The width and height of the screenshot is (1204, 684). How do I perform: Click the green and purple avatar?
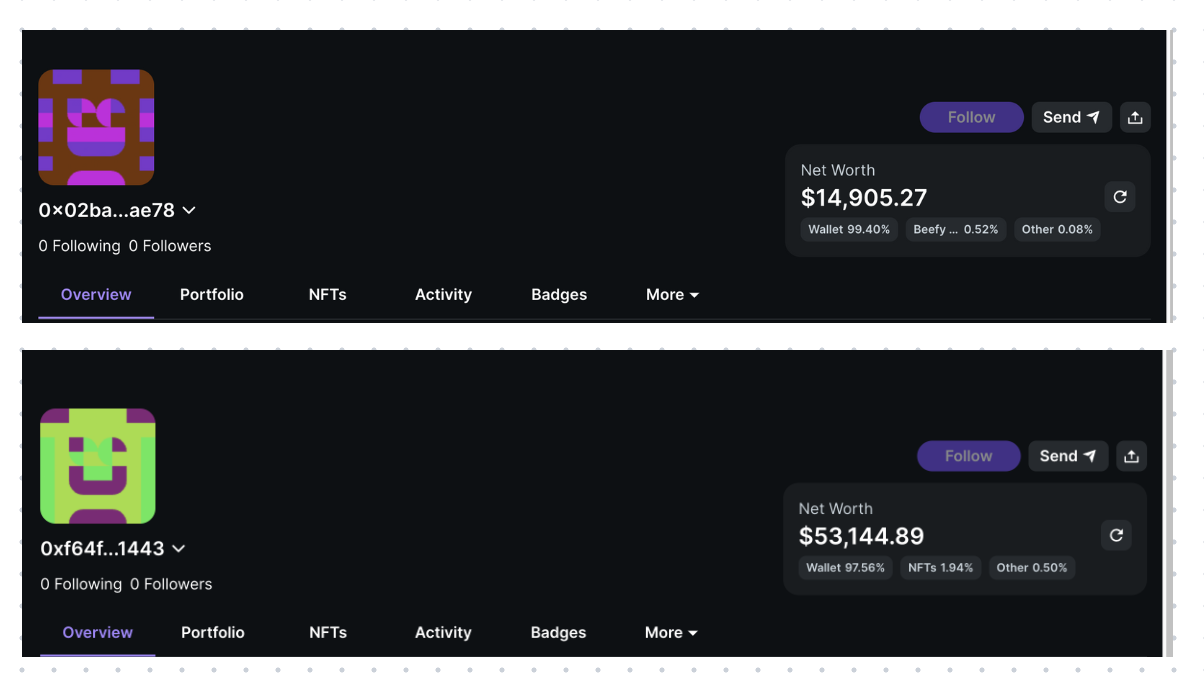(x=97, y=466)
